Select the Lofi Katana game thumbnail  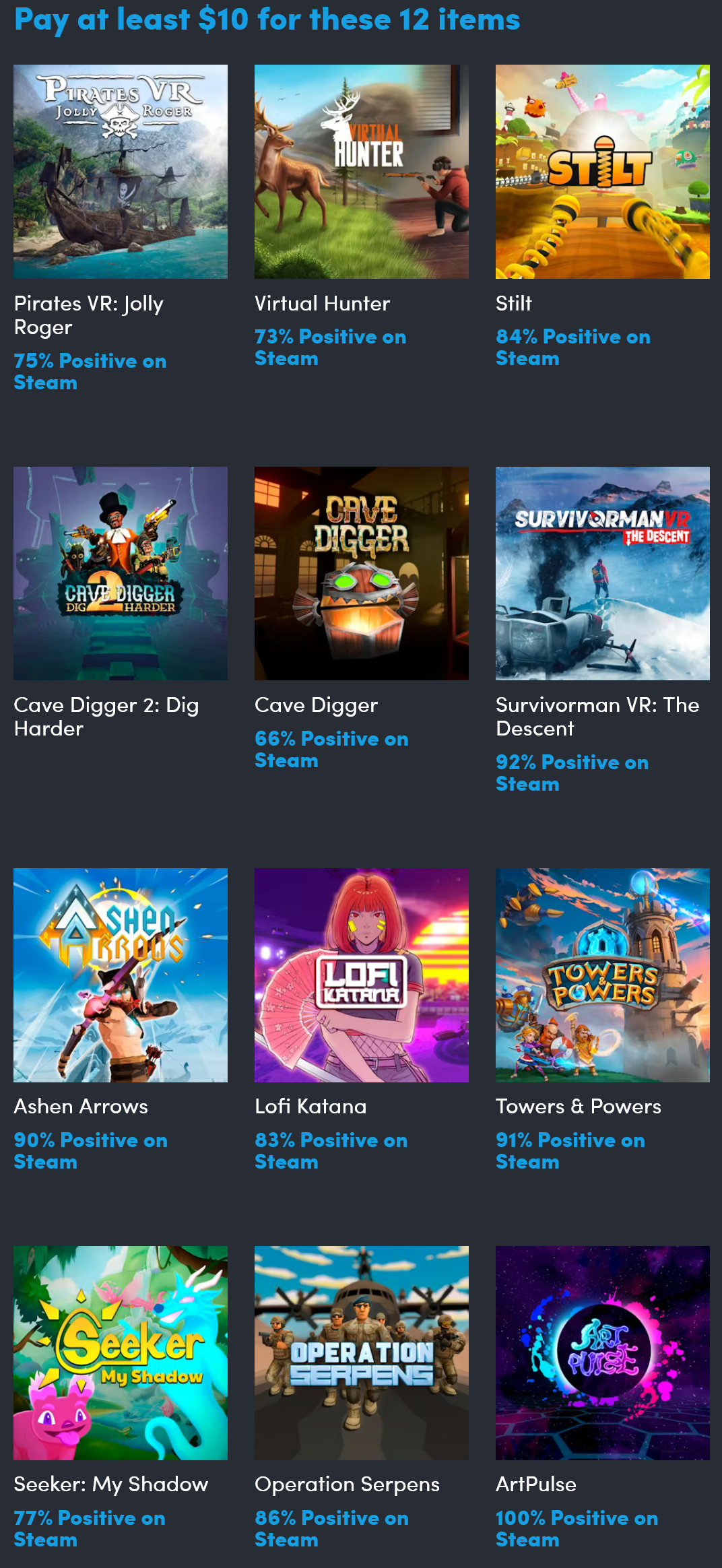[x=362, y=975]
